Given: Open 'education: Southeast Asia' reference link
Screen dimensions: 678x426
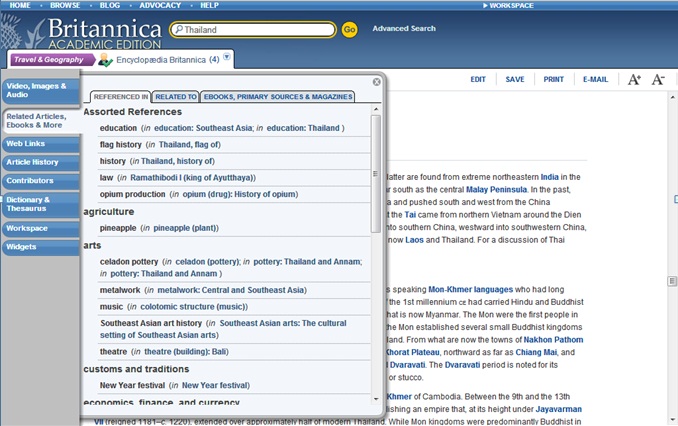Looking at the screenshot, I should click(x=203, y=128).
